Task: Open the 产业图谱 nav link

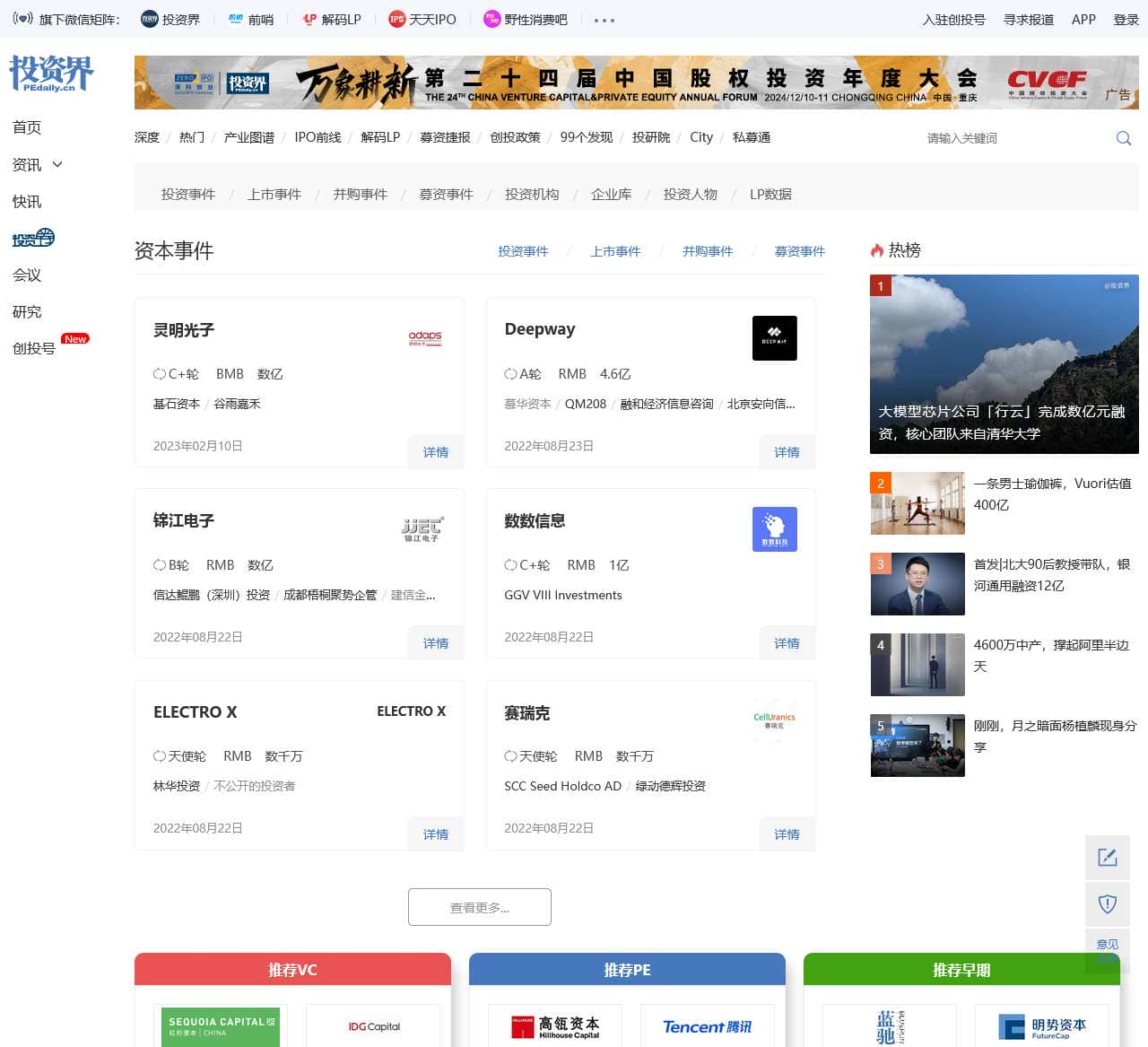Action: pos(249,137)
